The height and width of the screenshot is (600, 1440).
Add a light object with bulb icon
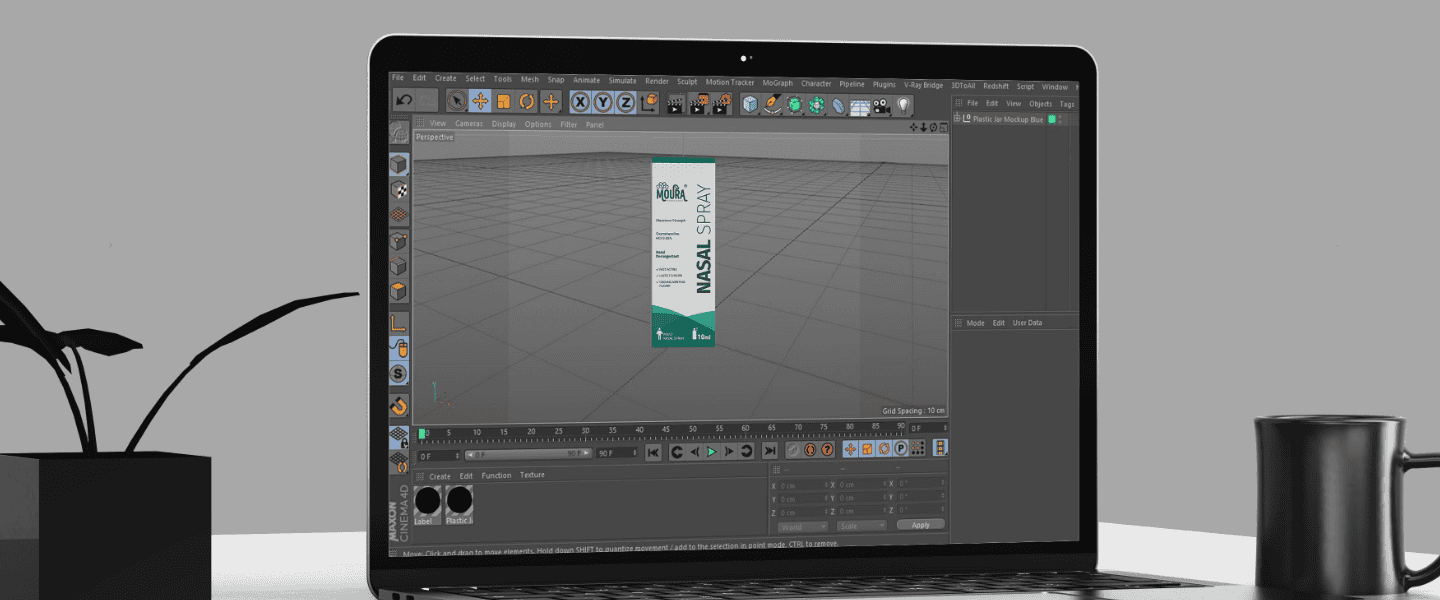tap(903, 104)
